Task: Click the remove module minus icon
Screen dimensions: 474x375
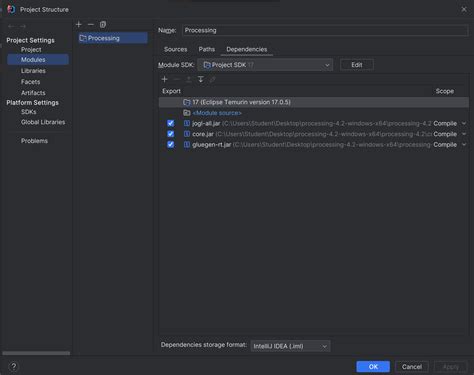Action: pos(91,24)
